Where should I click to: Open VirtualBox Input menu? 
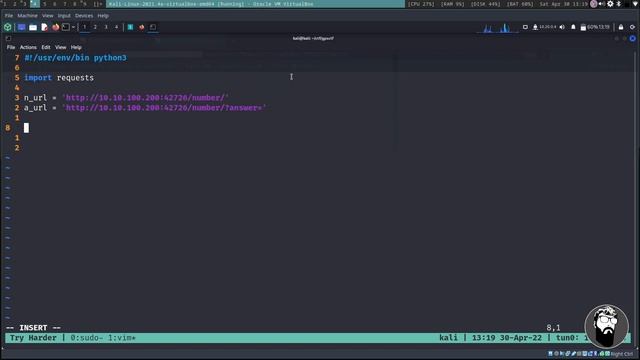click(x=64, y=16)
